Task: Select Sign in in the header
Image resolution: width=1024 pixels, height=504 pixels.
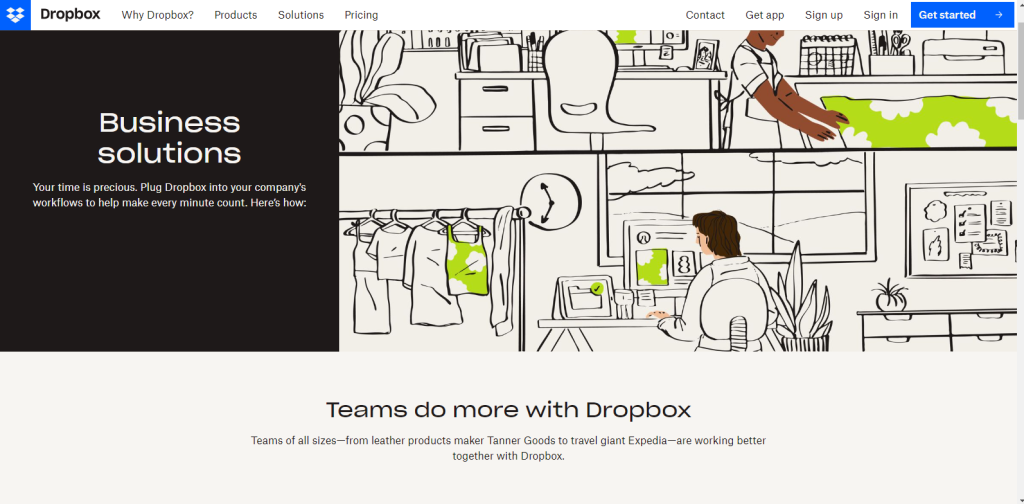Action: tap(880, 15)
